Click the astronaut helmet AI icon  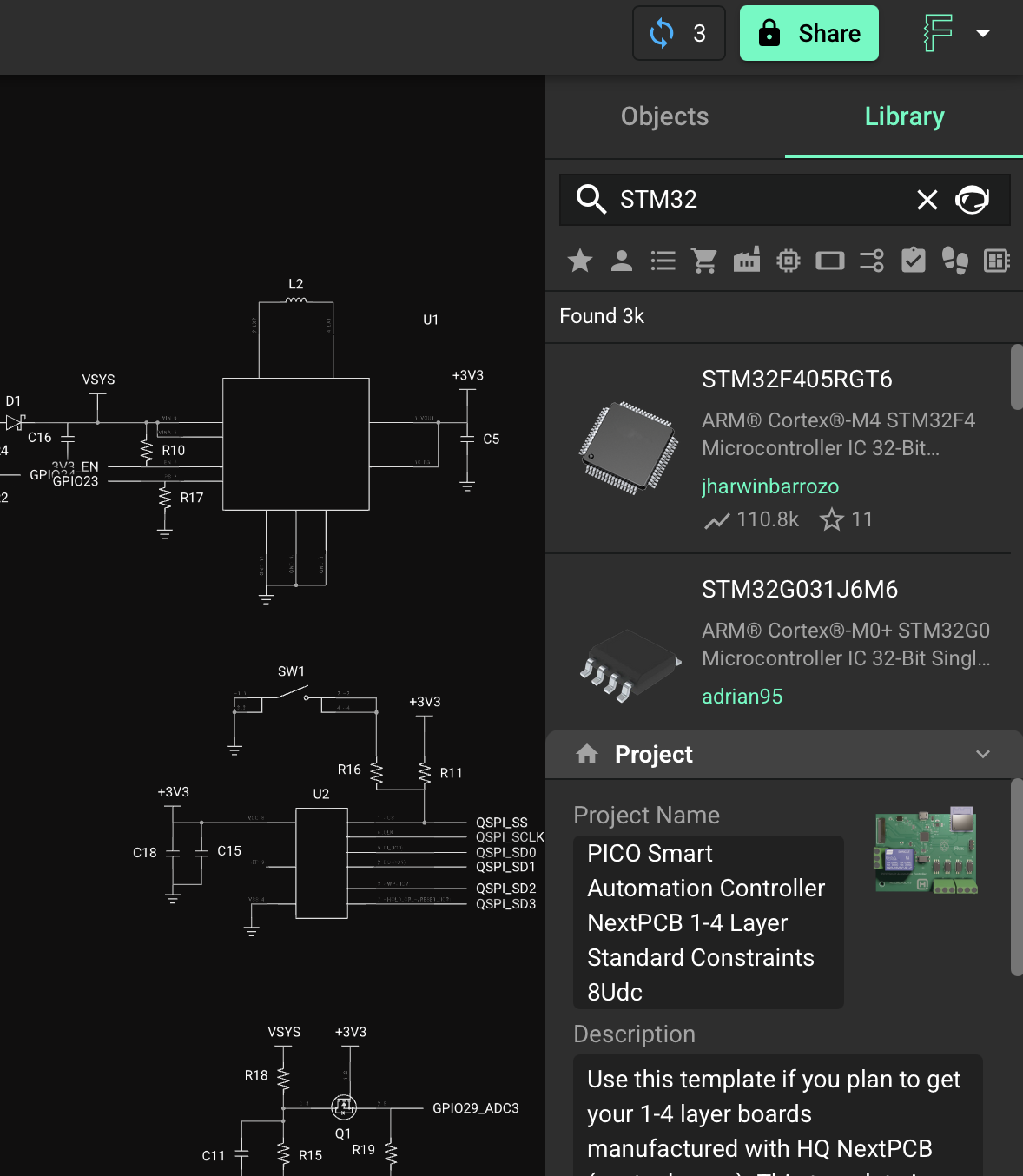(973, 200)
